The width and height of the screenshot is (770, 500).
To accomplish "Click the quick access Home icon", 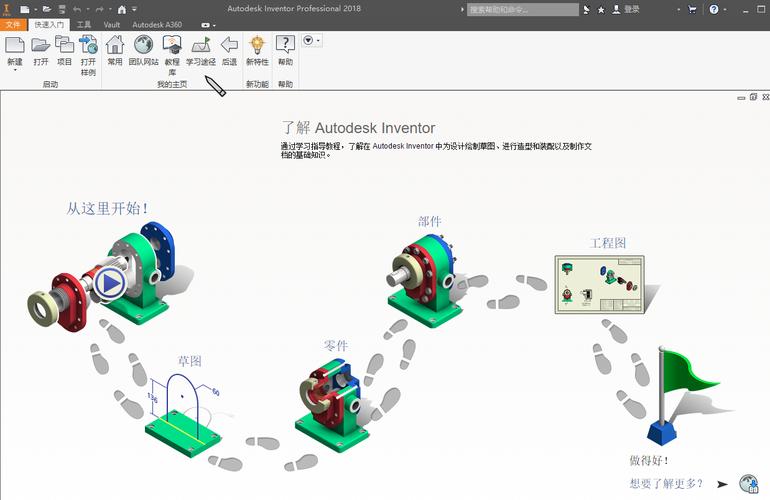I will tap(122, 9).
